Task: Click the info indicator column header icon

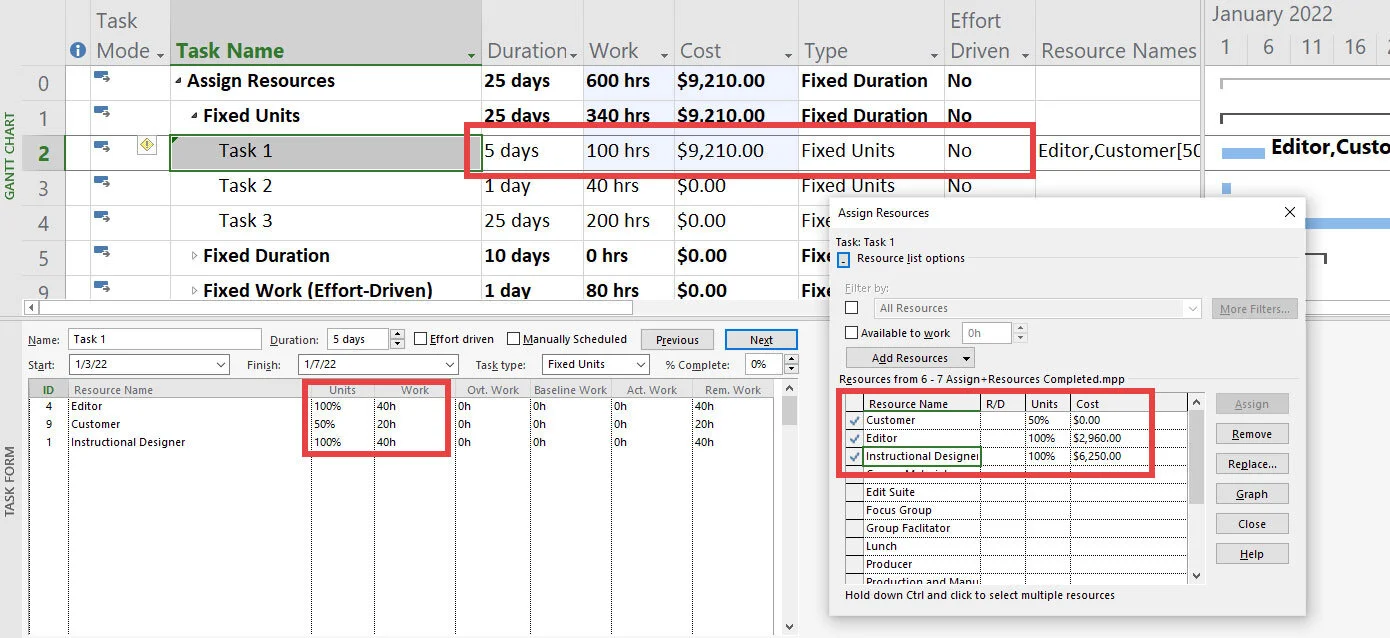Action: tap(78, 51)
